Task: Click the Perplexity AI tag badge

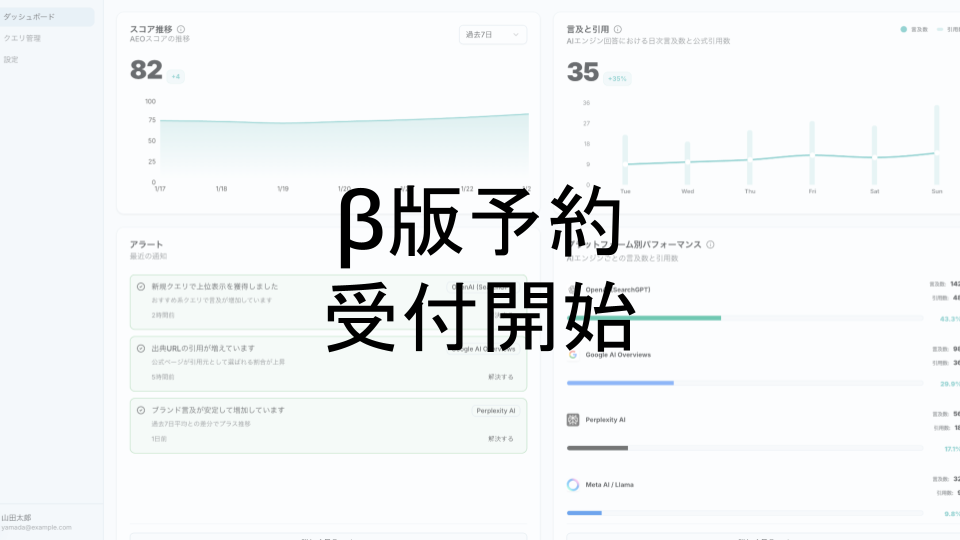Action: (x=496, y=411)
